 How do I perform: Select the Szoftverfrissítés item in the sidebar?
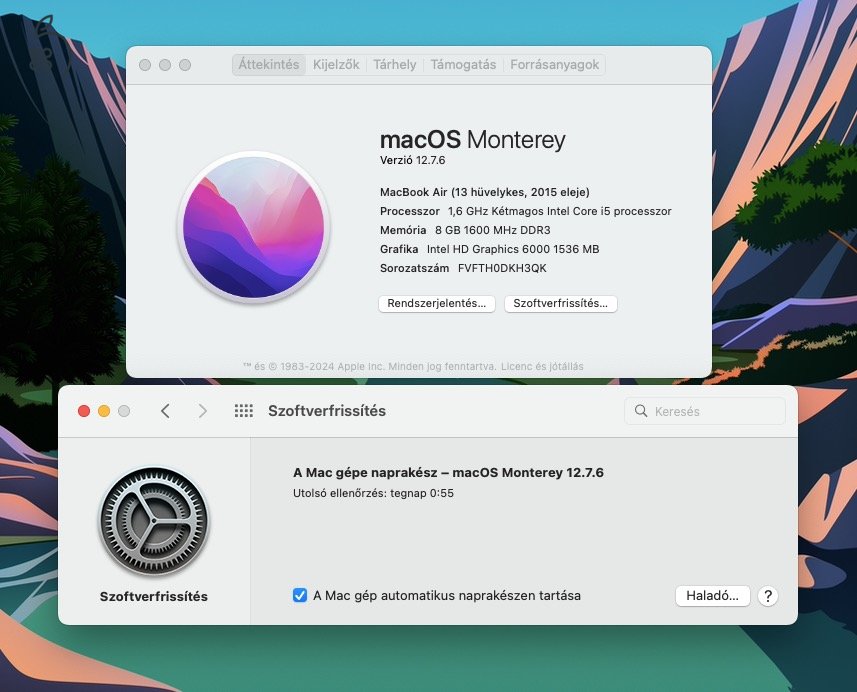click(x=154, y=596)
